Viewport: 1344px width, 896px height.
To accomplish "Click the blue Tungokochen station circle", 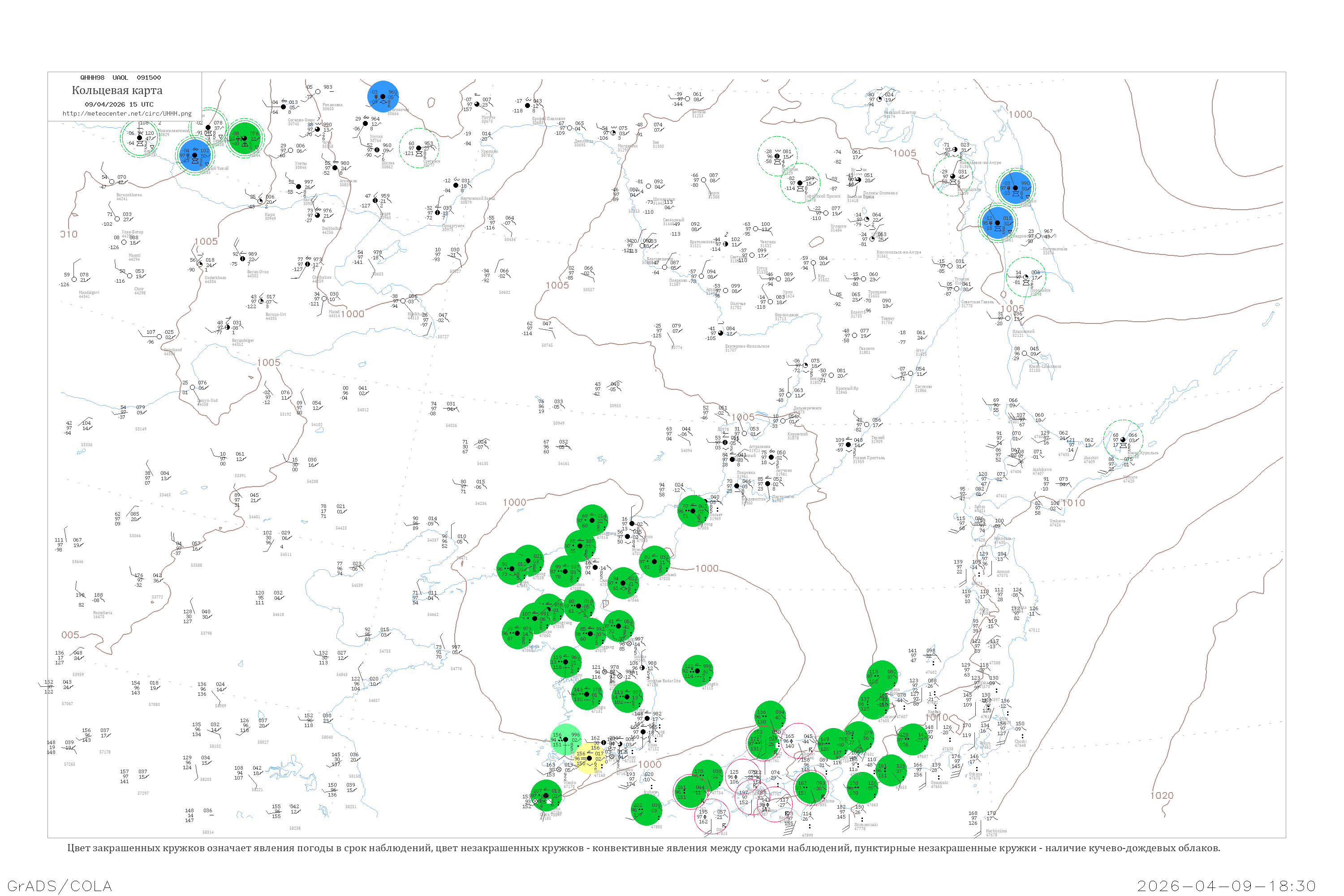I will (x=383, y=96).
